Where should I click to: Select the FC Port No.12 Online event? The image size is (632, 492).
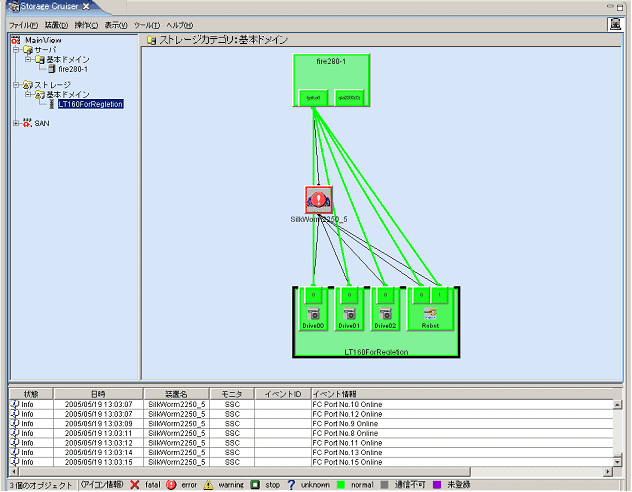311,414
